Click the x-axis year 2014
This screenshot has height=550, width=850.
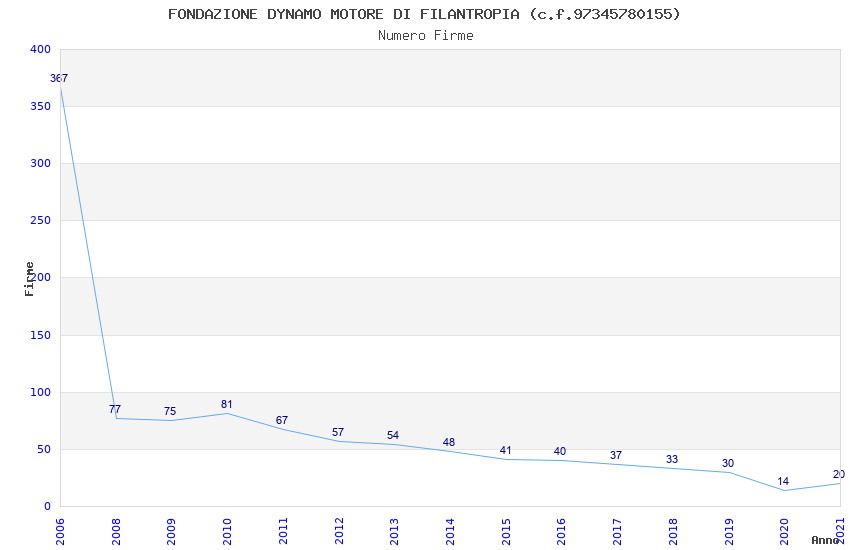tap(450, 532)
